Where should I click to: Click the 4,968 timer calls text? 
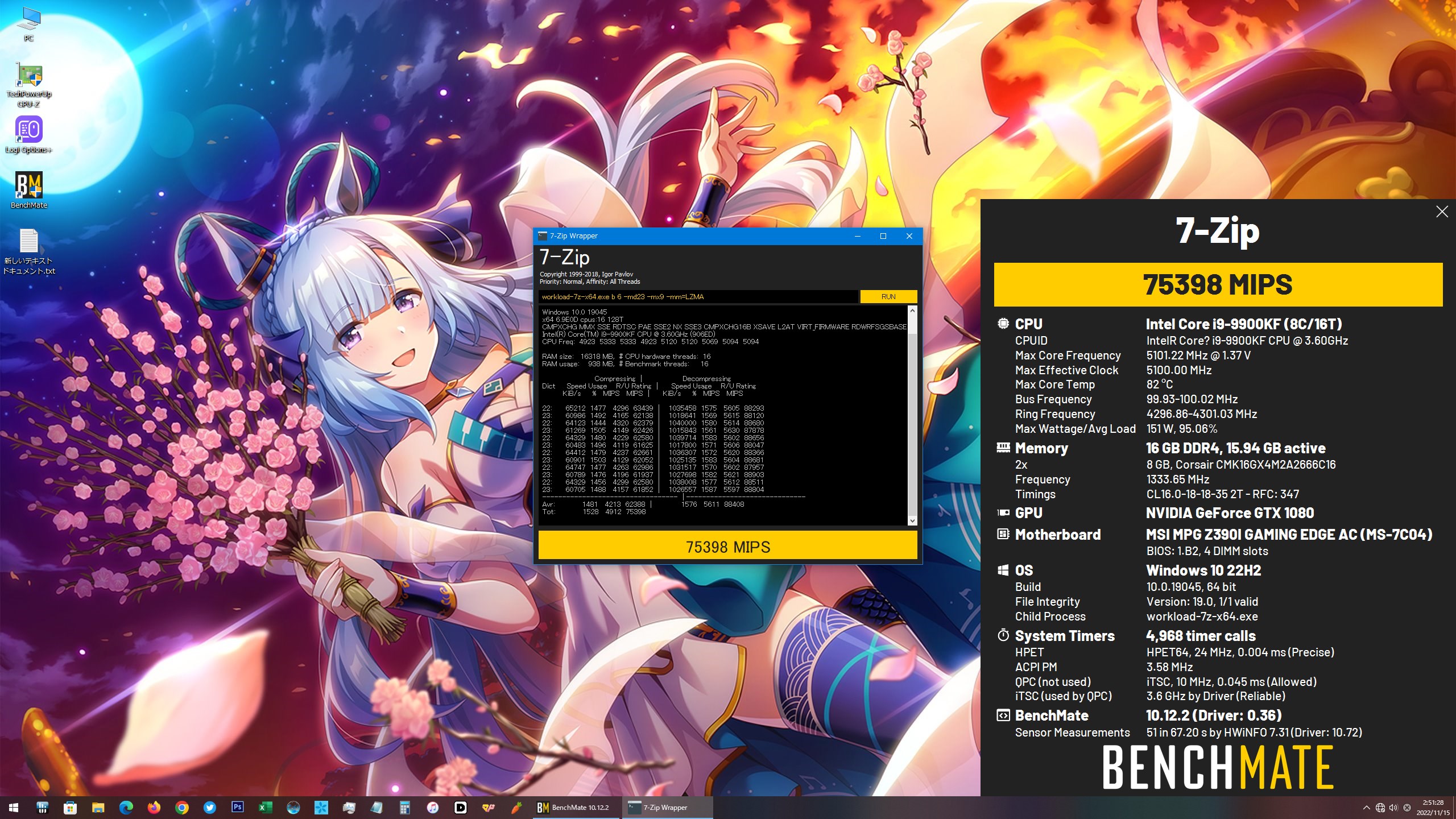click(1201, 636)
